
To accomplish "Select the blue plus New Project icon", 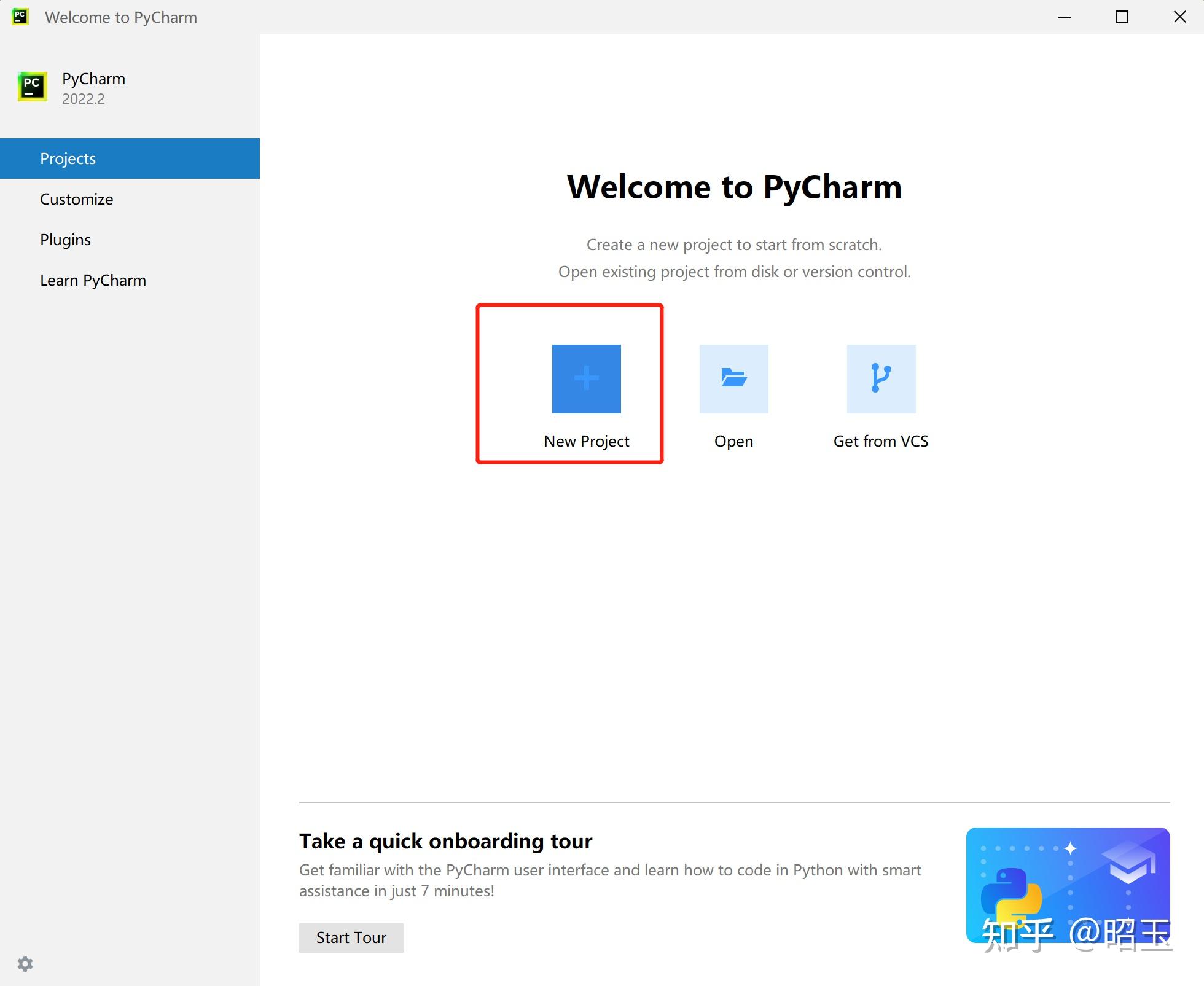I will 586,379.
